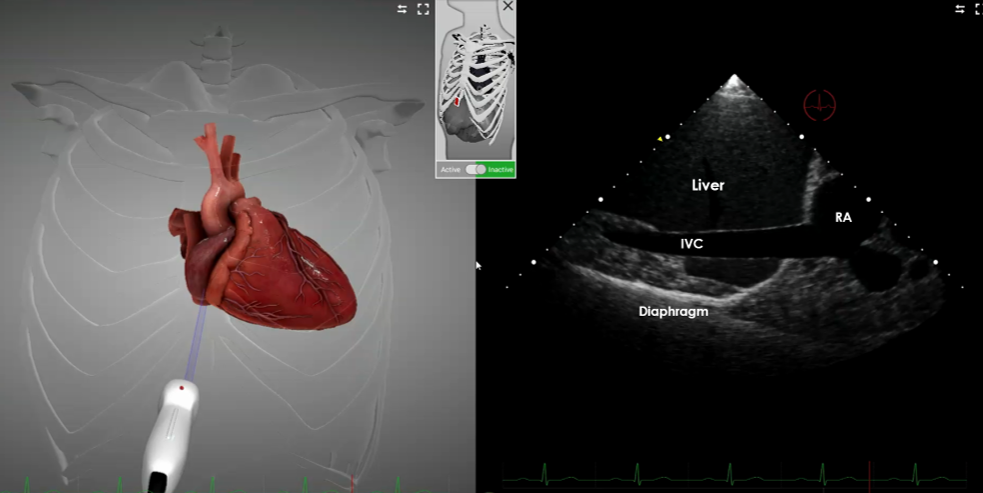This screenshot has height=493, width=983.
Task: Click the swap arrows icon in the ultrasound panel
Action: [x=960, y=9]
